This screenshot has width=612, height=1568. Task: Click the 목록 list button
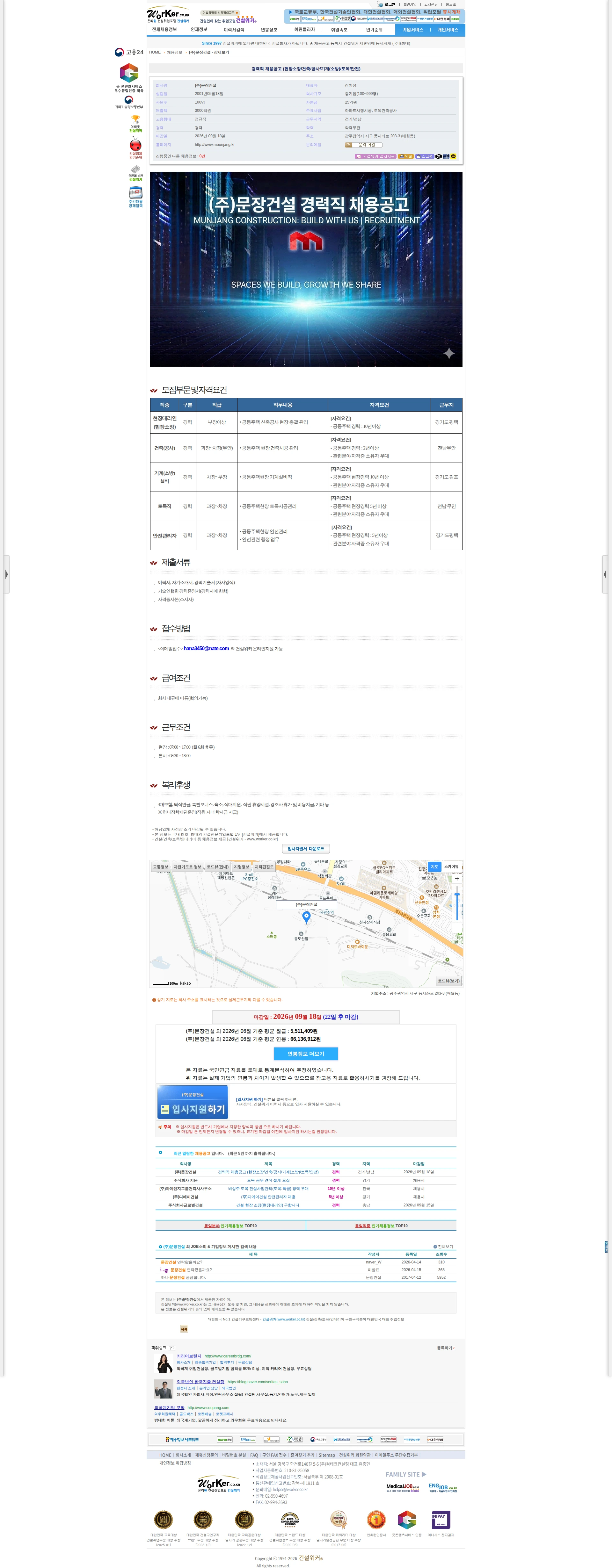184,1329
